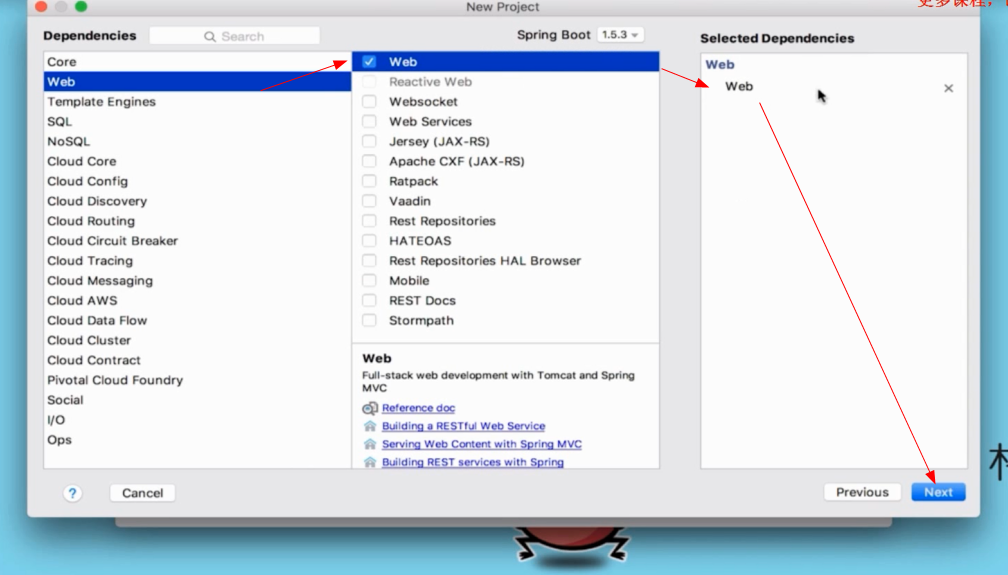Click house icon beside Building a RESTful Web Service
Screen dimensions: 1008x575
[370, 426]
